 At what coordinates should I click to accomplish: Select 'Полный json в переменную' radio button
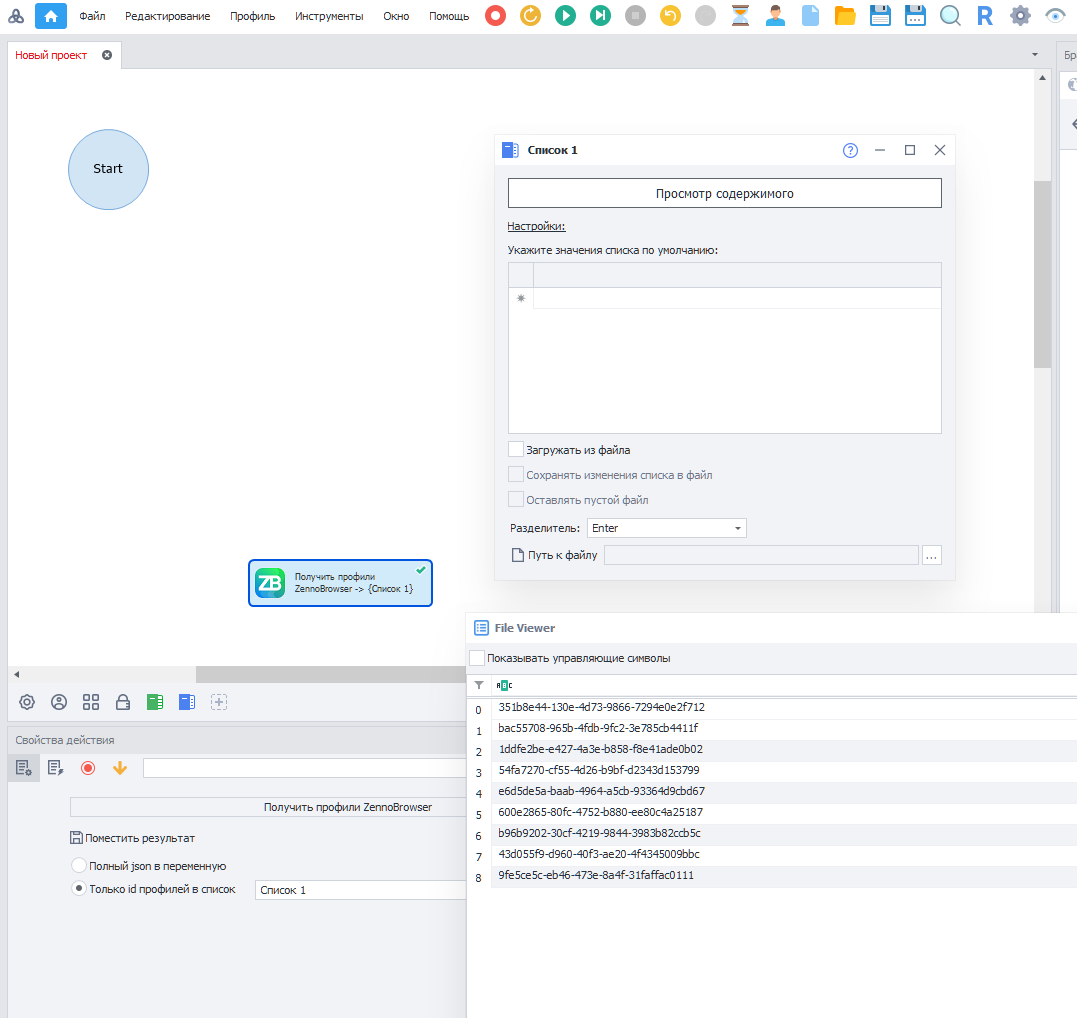coord(79,866)
